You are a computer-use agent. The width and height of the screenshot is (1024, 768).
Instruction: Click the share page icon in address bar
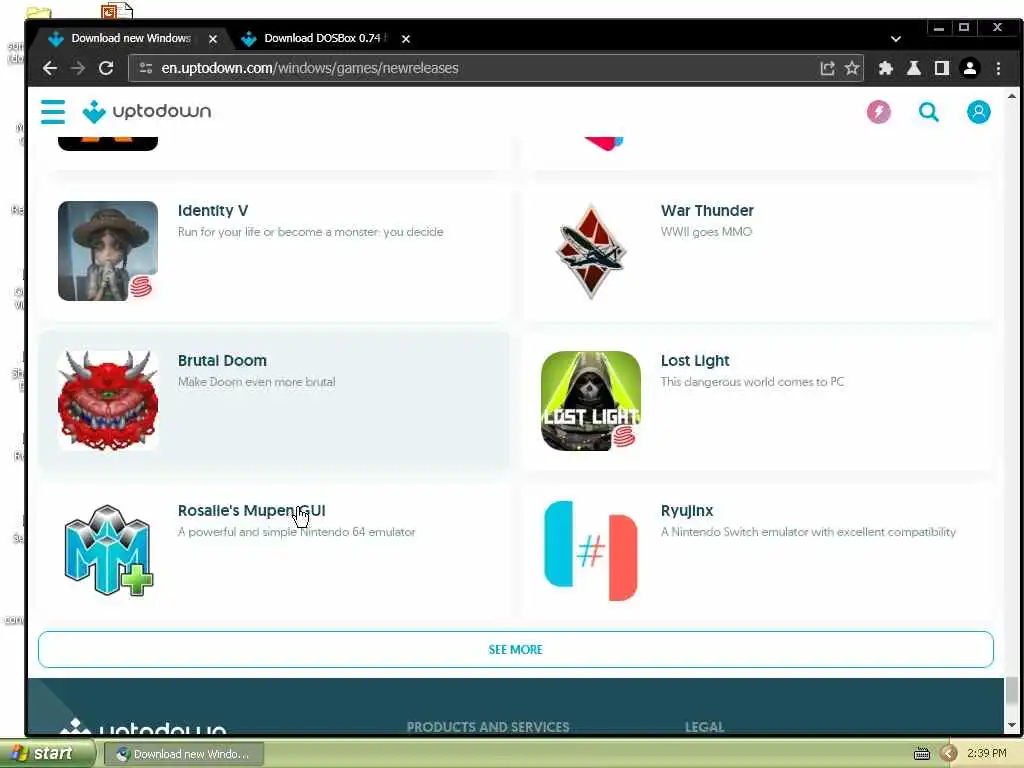click(x=827, y=68)
